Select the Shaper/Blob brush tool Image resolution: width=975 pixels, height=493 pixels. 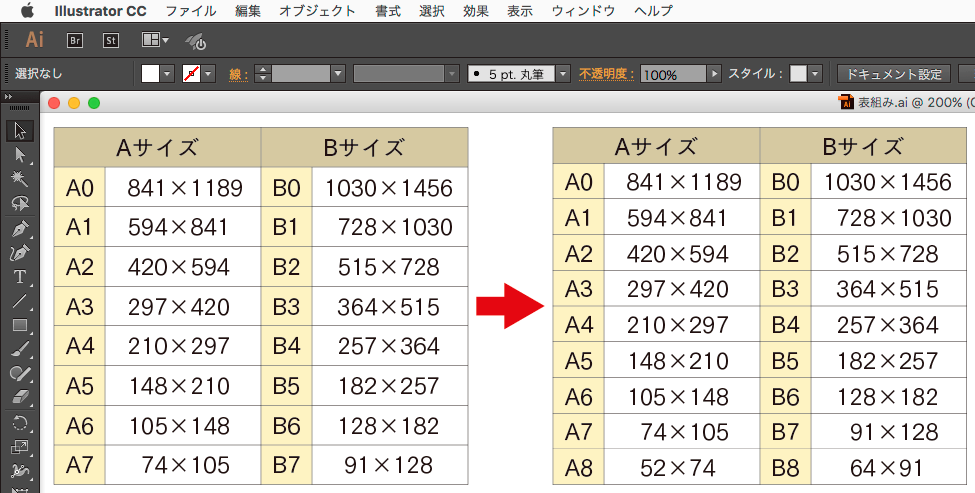pyautogui.click(x=20, y=374)
